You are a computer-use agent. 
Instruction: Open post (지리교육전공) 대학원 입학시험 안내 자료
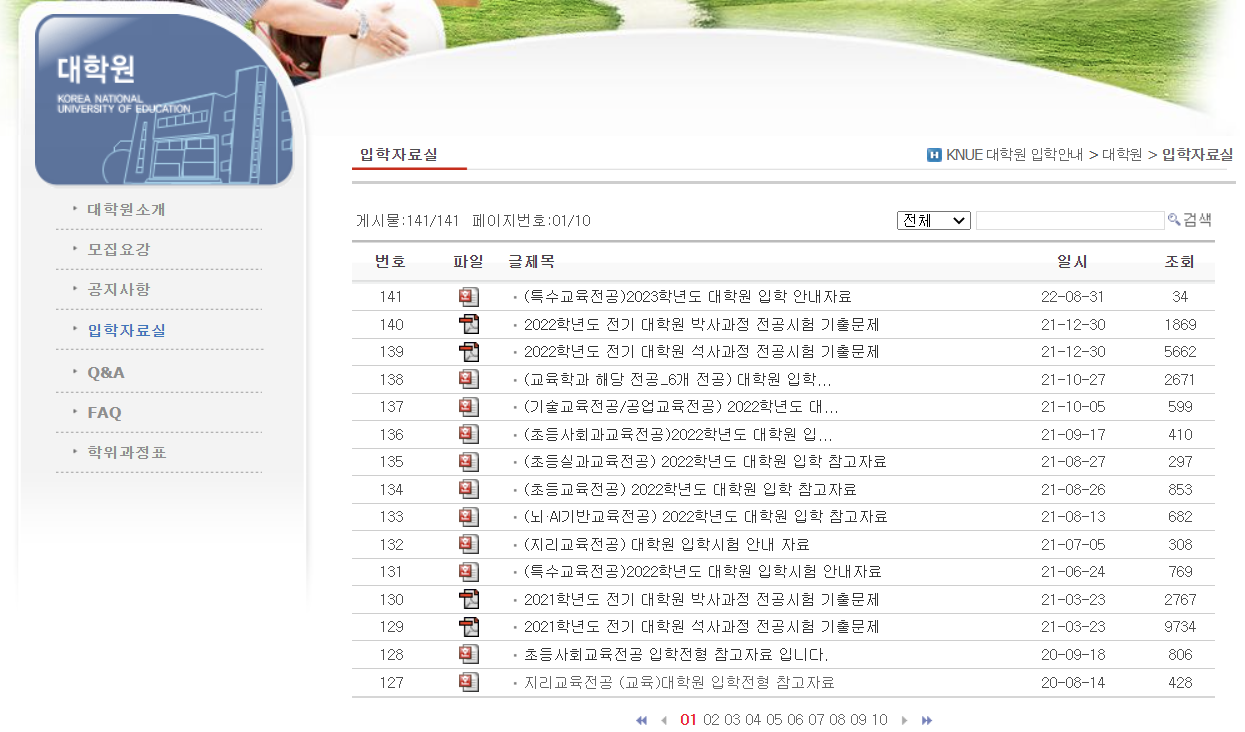tap(667, 544)
